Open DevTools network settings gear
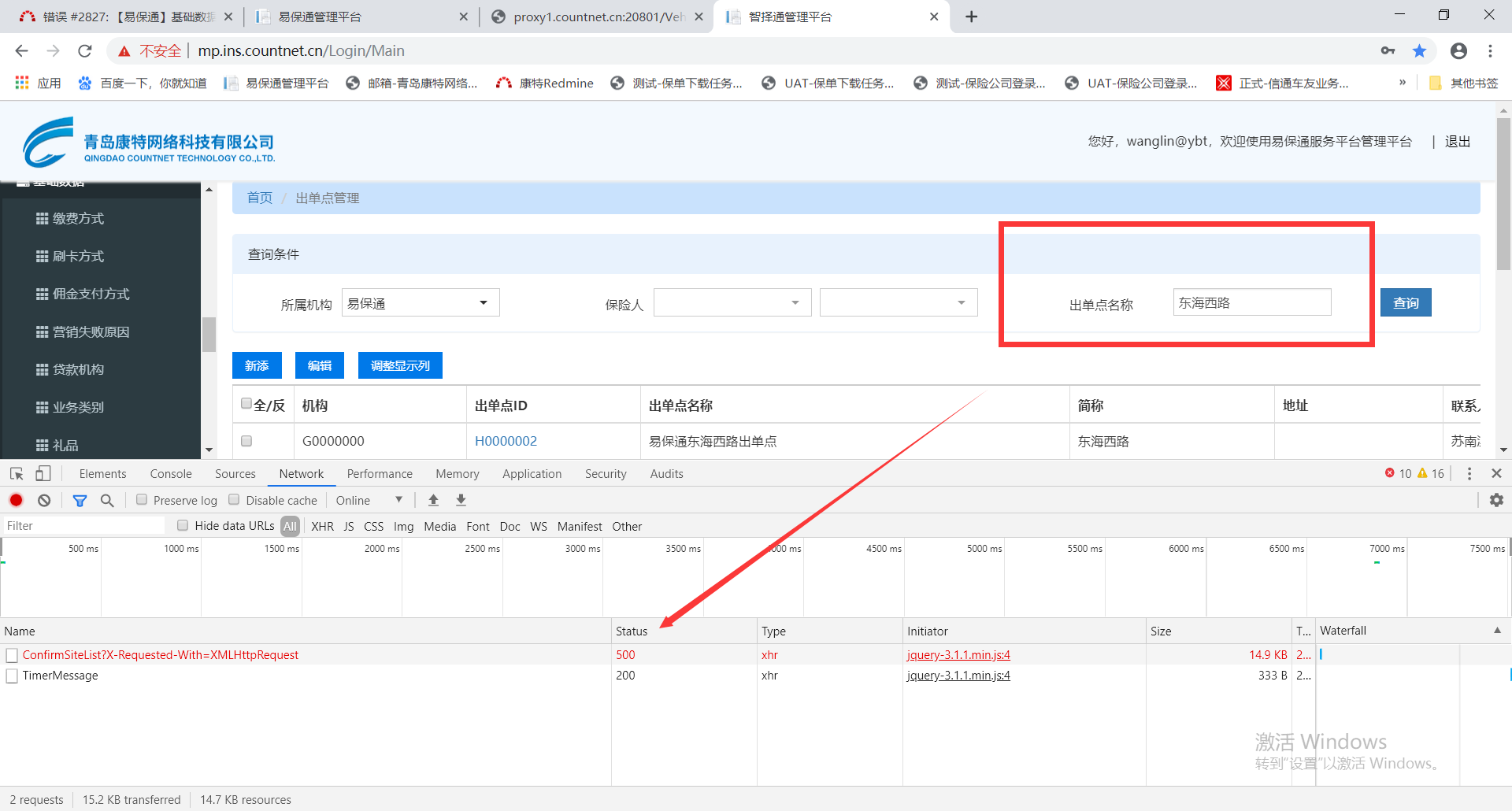 point(1496,500)
